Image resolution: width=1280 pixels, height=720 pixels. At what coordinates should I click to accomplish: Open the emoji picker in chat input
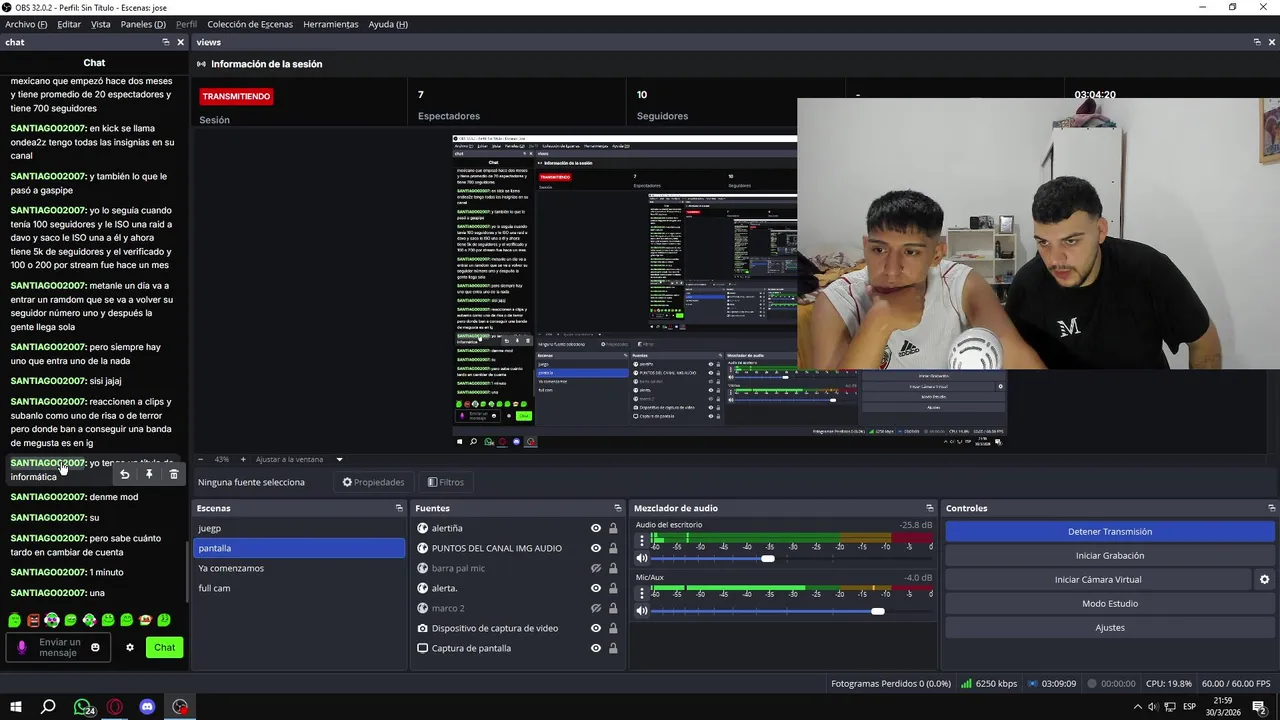[96, 648]
